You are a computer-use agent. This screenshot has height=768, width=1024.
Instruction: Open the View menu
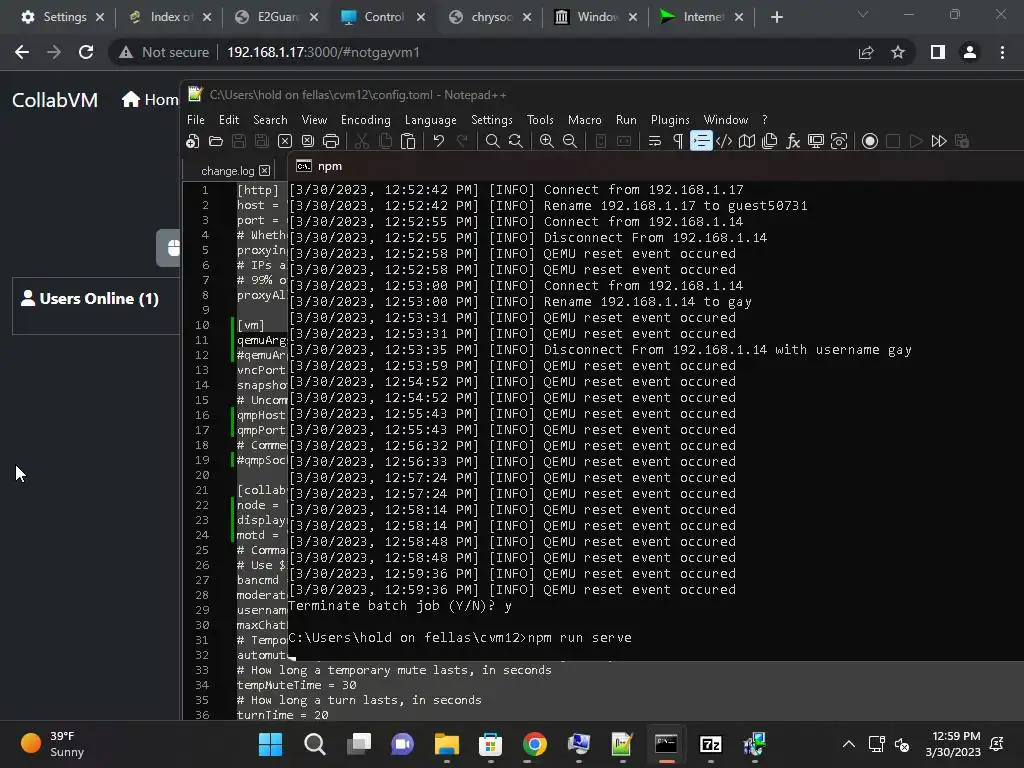[x=314, y=120]
